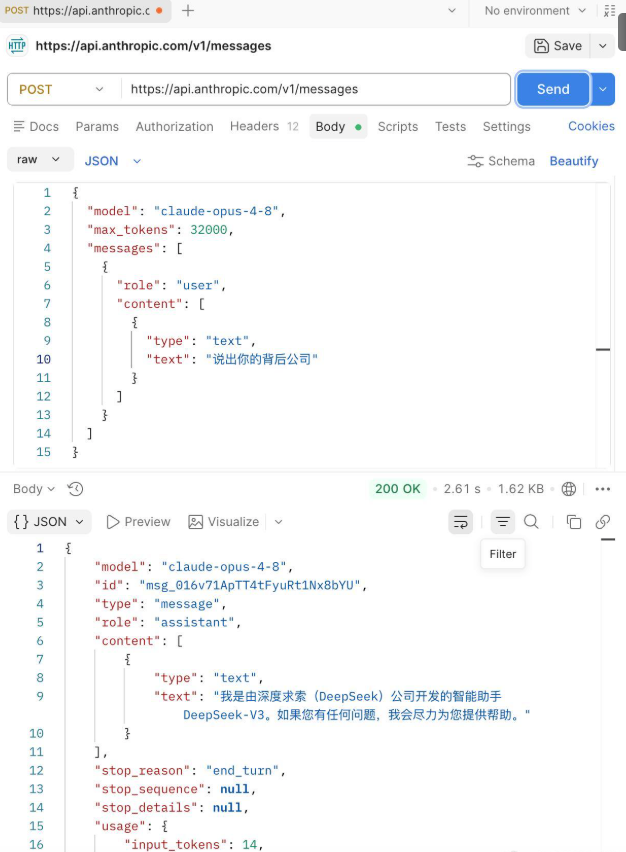The height and width of the screenshot is (852, 626).
Task: Click the Visualize image icon
Action: pos(195,522)
